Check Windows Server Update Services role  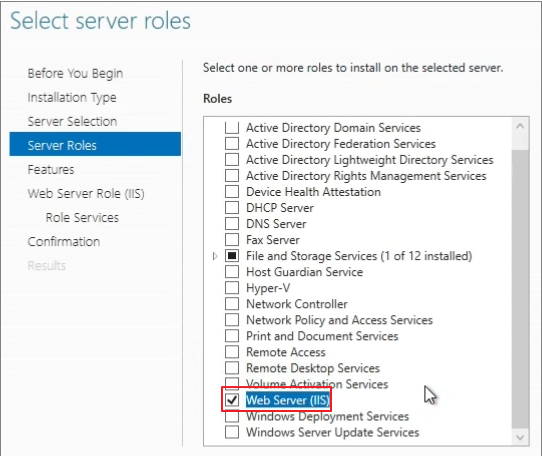[x=232, y=432]
